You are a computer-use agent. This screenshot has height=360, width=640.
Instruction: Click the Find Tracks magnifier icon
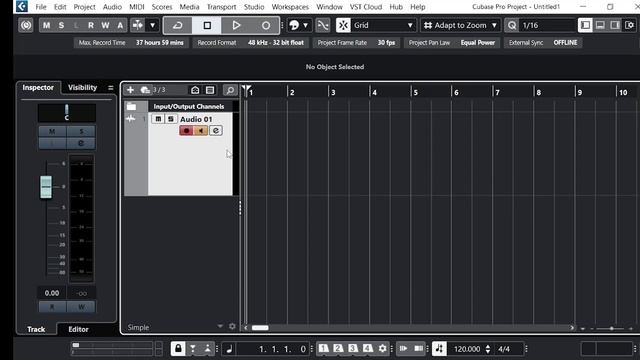tap(230, 90)
